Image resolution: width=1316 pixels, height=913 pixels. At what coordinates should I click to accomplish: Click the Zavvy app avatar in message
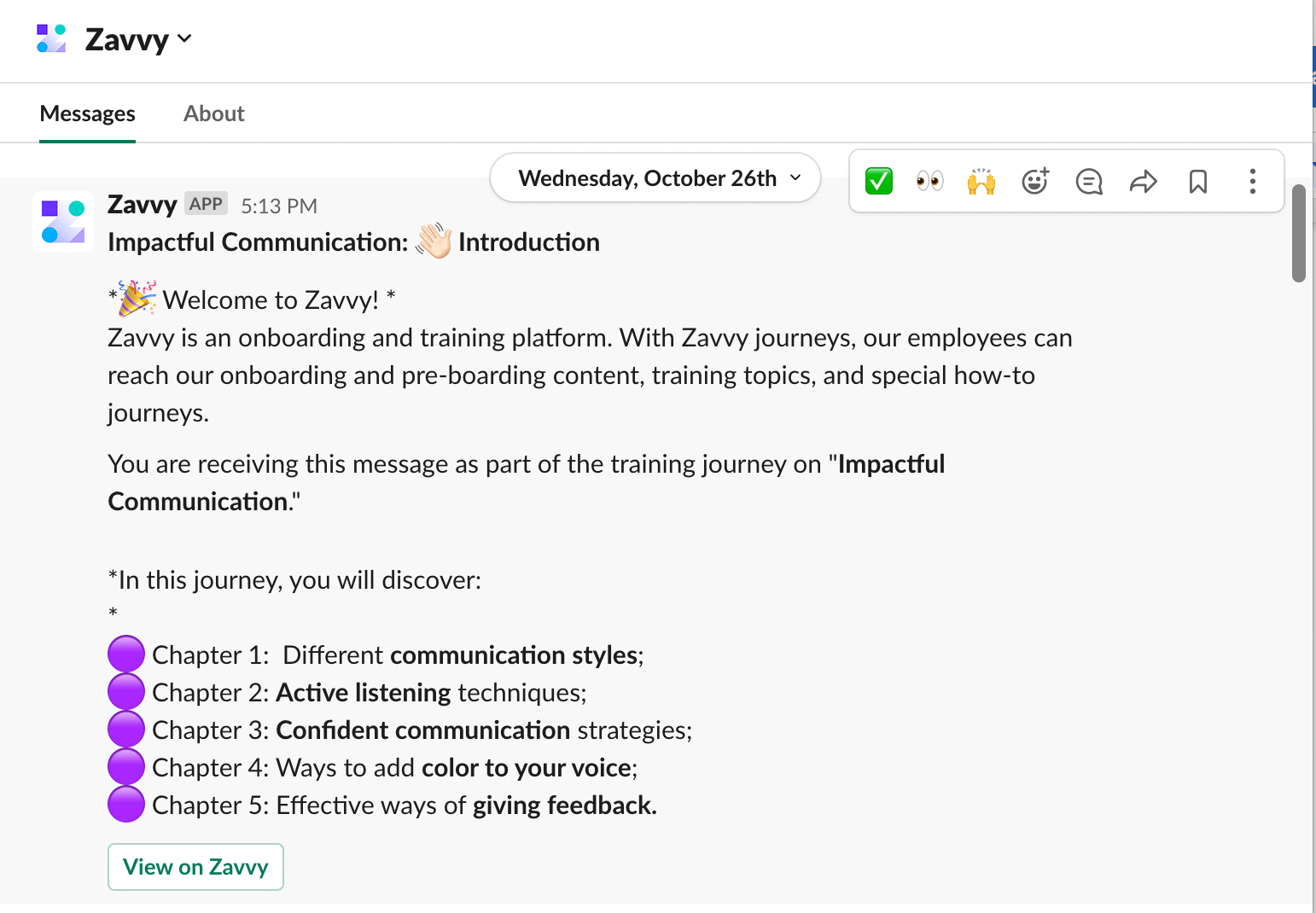(63, 222)
